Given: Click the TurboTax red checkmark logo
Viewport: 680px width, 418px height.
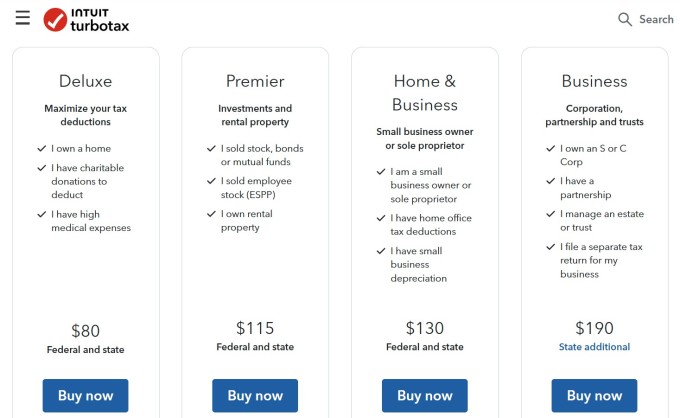Looking at the screenshot, I should pos(55,19).
